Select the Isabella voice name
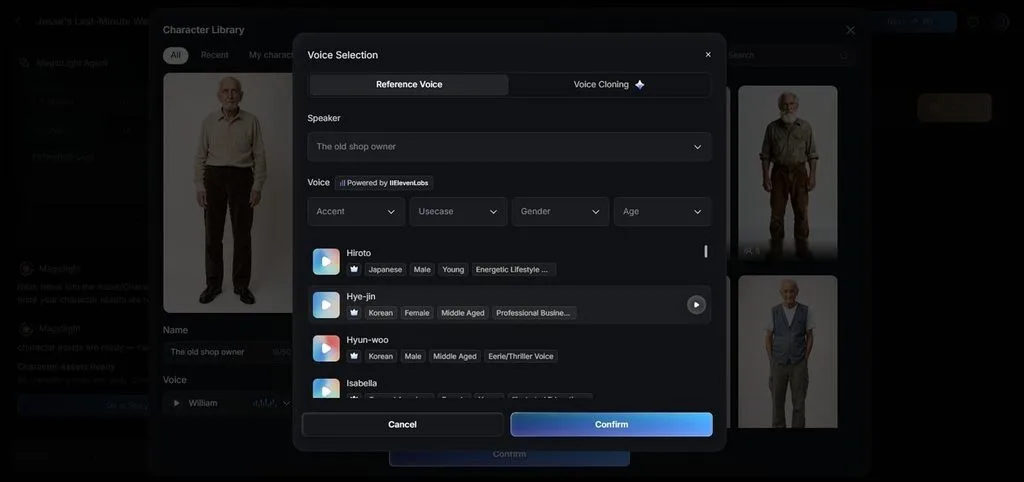Viewport: 1024px width, 482px height. pyautogui.click(x=362, y=383)
